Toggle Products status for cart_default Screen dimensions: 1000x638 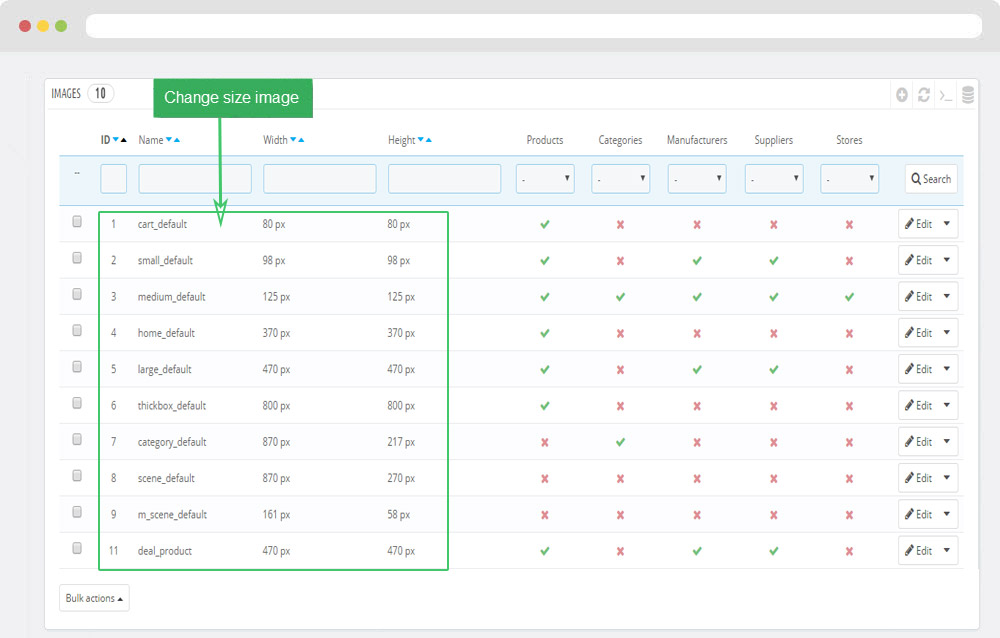tap(545, 225)
